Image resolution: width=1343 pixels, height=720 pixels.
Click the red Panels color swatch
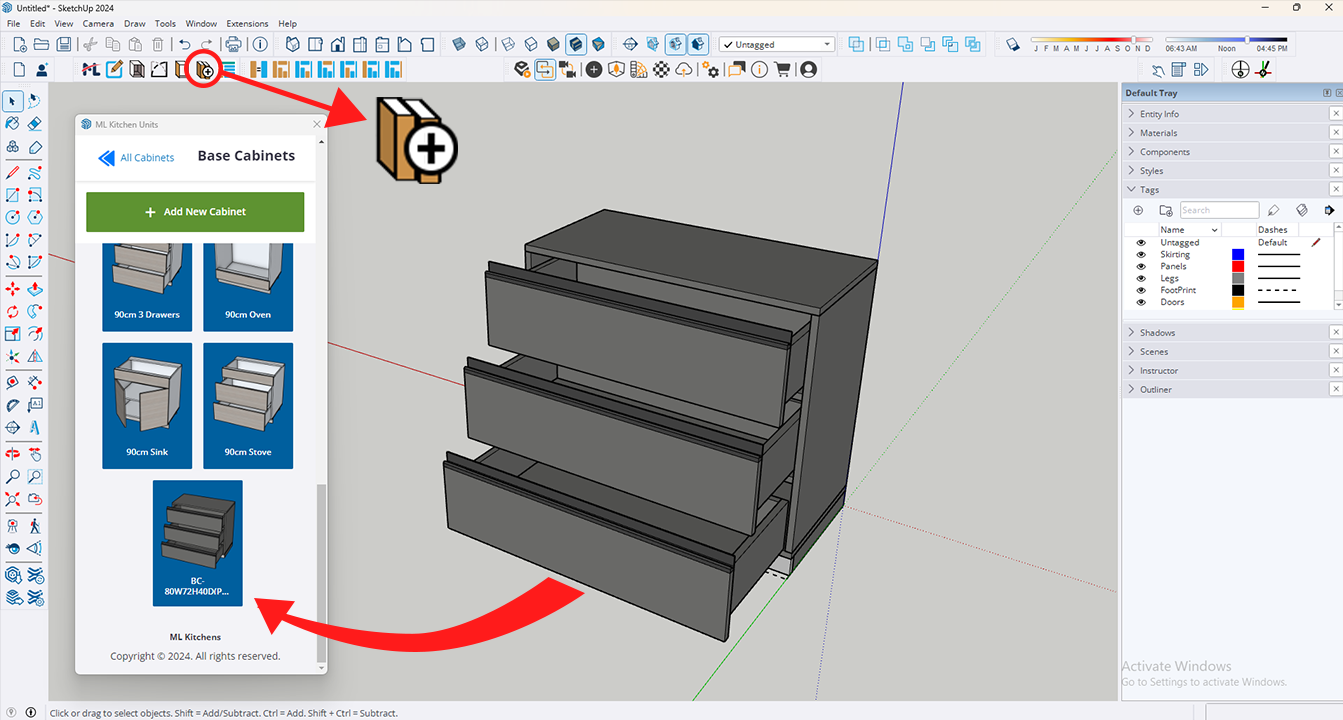click(x=1238, y=267)
